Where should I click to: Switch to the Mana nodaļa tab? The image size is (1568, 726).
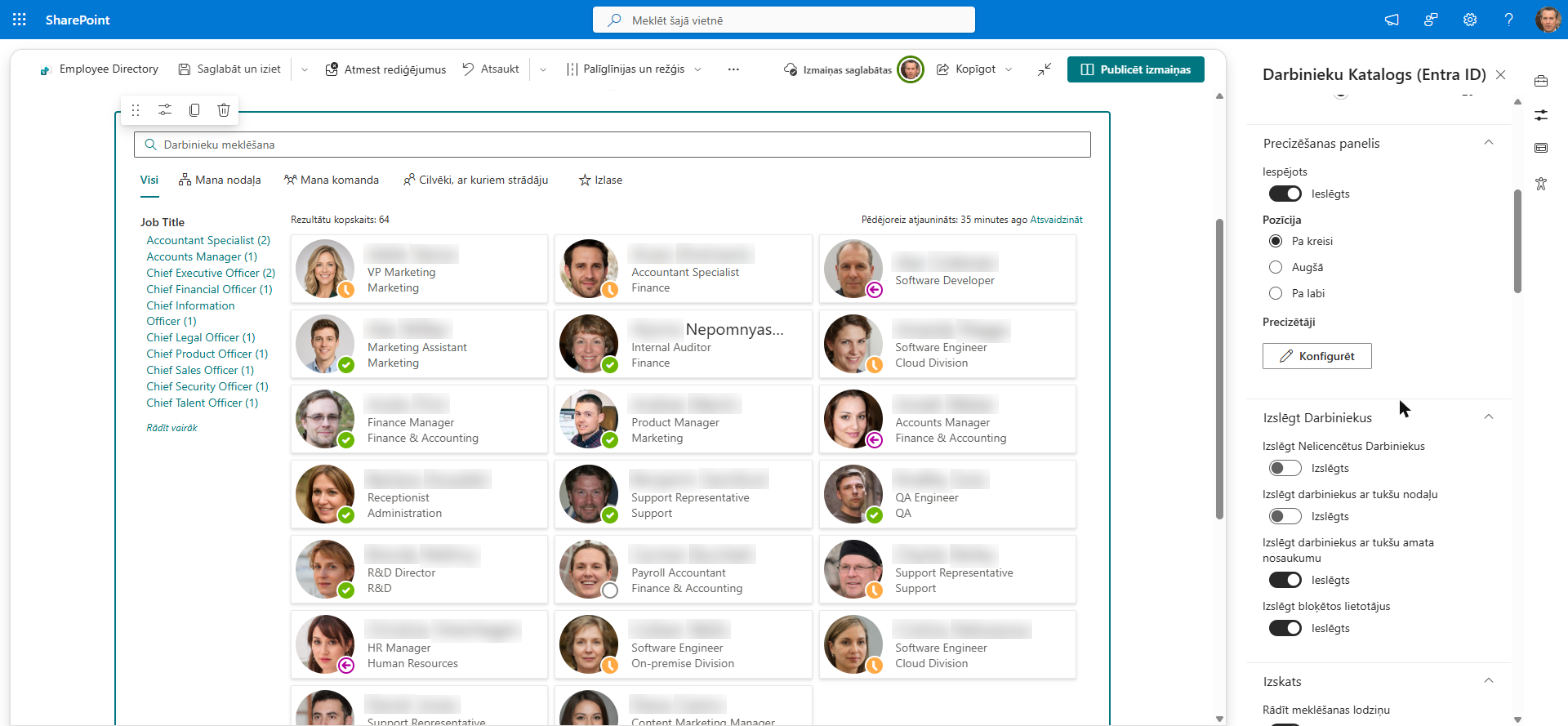click(x=219, y=180)
